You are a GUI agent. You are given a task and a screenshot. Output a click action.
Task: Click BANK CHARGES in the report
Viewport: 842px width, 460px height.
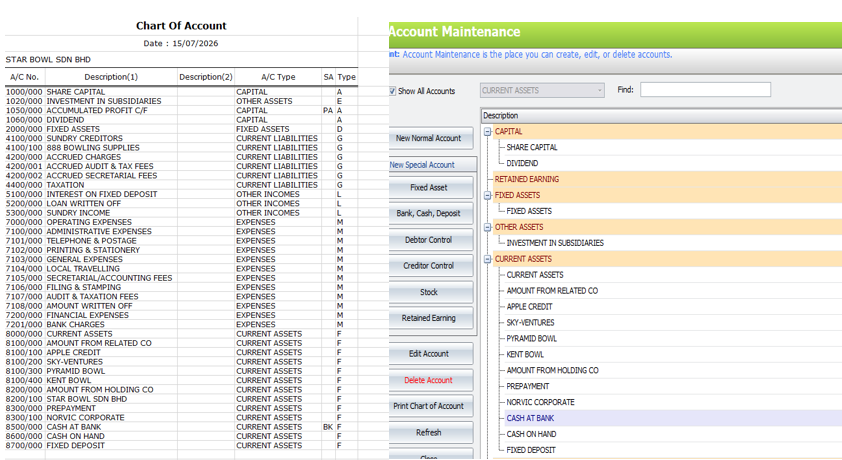click(x=75, y=325)
